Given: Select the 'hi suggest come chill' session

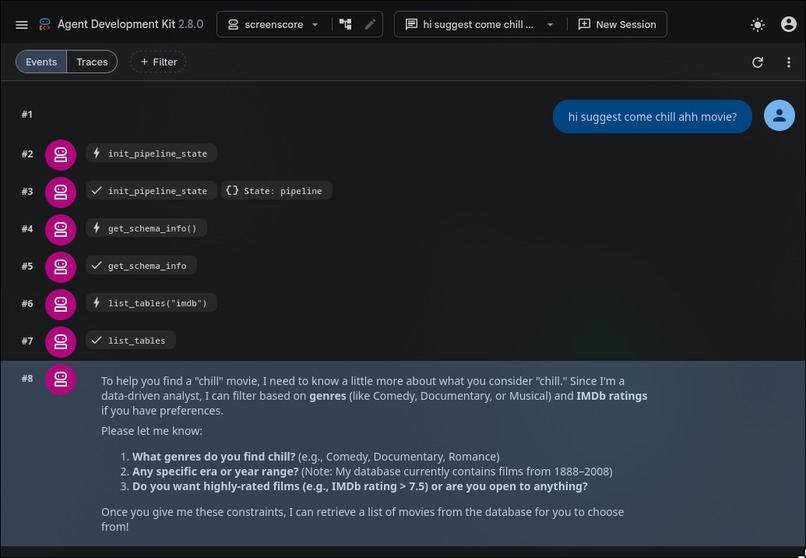Looking at the screenshot, I should tap(478, 25).
